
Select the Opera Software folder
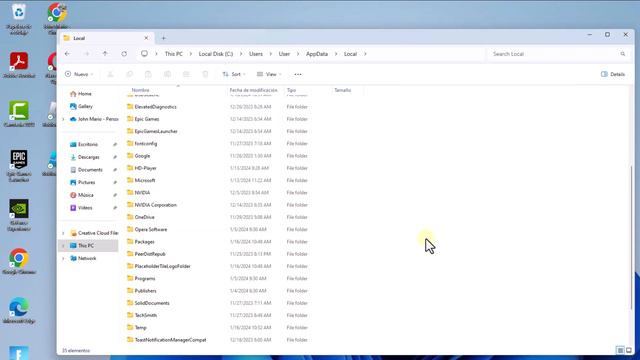[x=151, y=229]
